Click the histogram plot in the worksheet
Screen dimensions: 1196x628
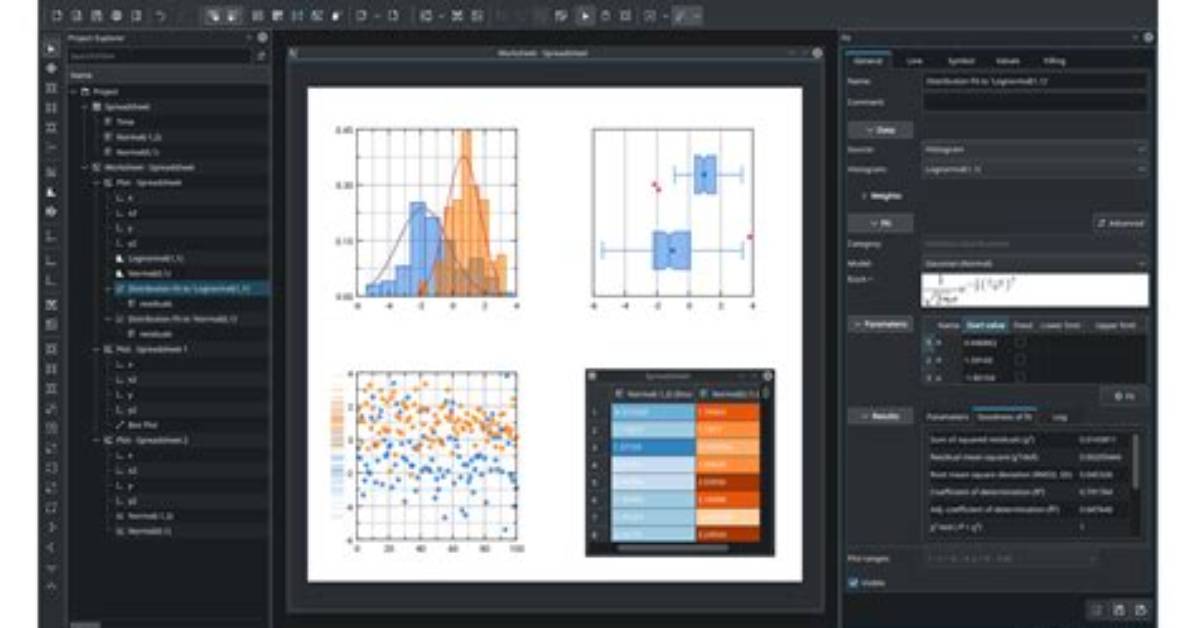point(436,212)
